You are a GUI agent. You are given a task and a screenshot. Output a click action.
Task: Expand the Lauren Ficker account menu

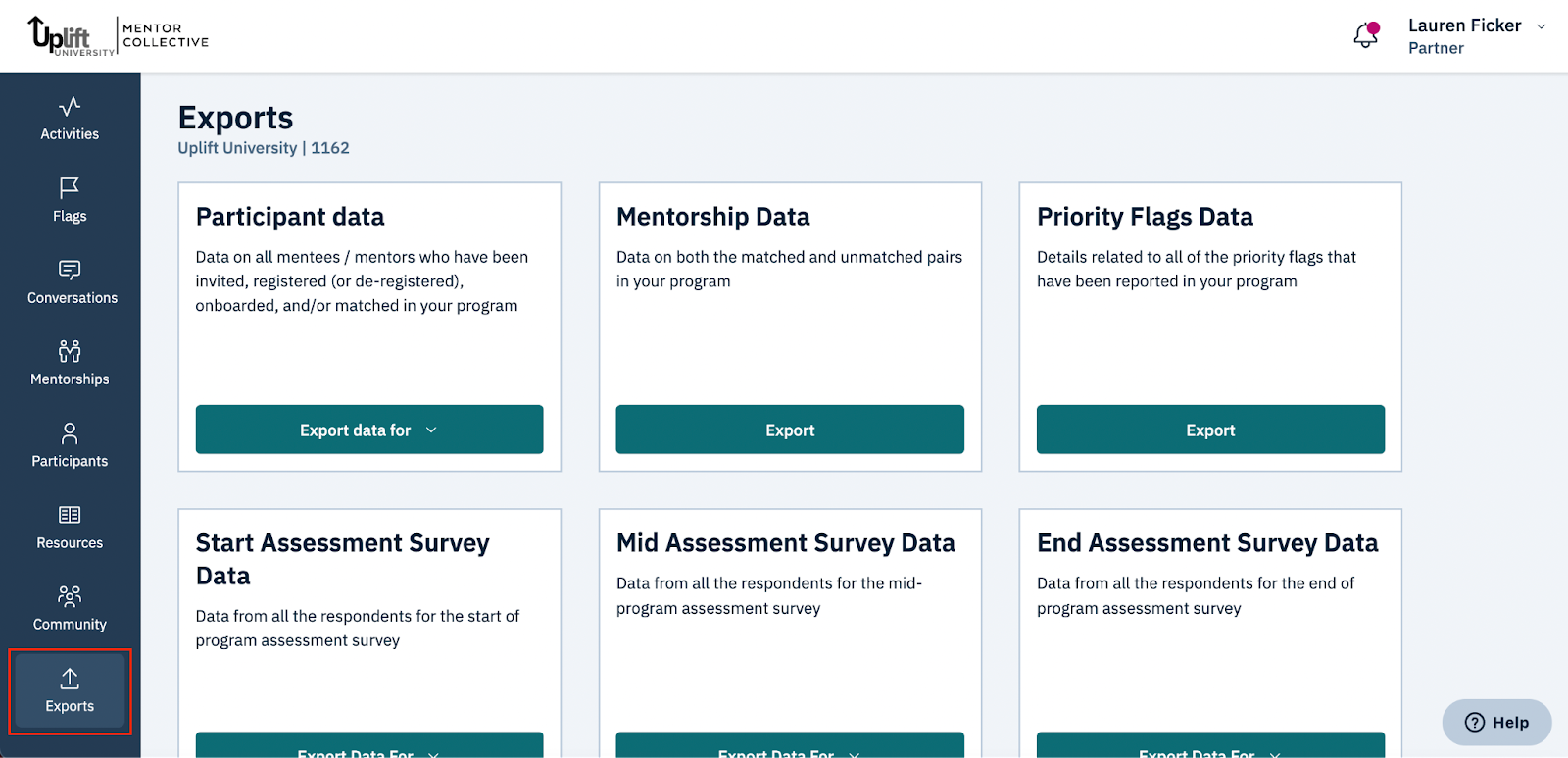coord(1541,26)
